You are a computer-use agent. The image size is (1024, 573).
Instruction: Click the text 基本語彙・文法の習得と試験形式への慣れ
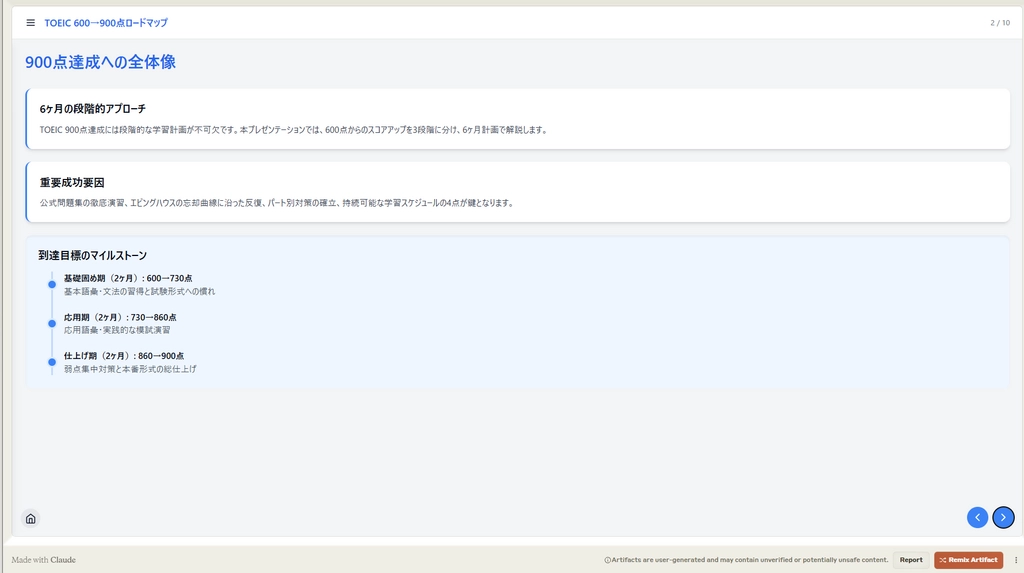pyautogui.click(x=139, y=291)
